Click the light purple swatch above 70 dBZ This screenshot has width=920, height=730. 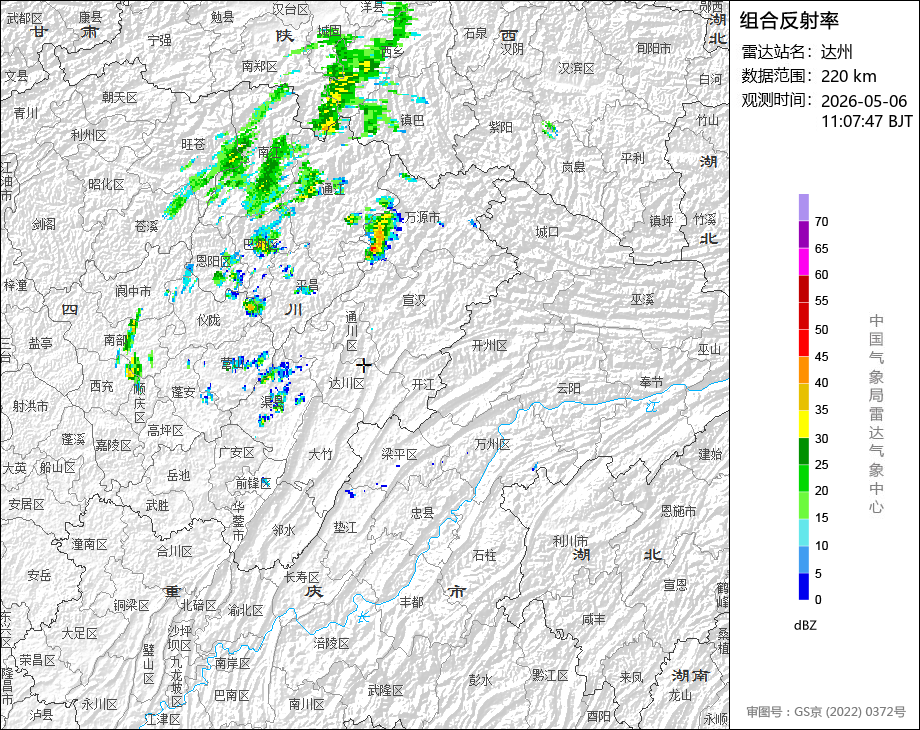(x=804, y=207)
